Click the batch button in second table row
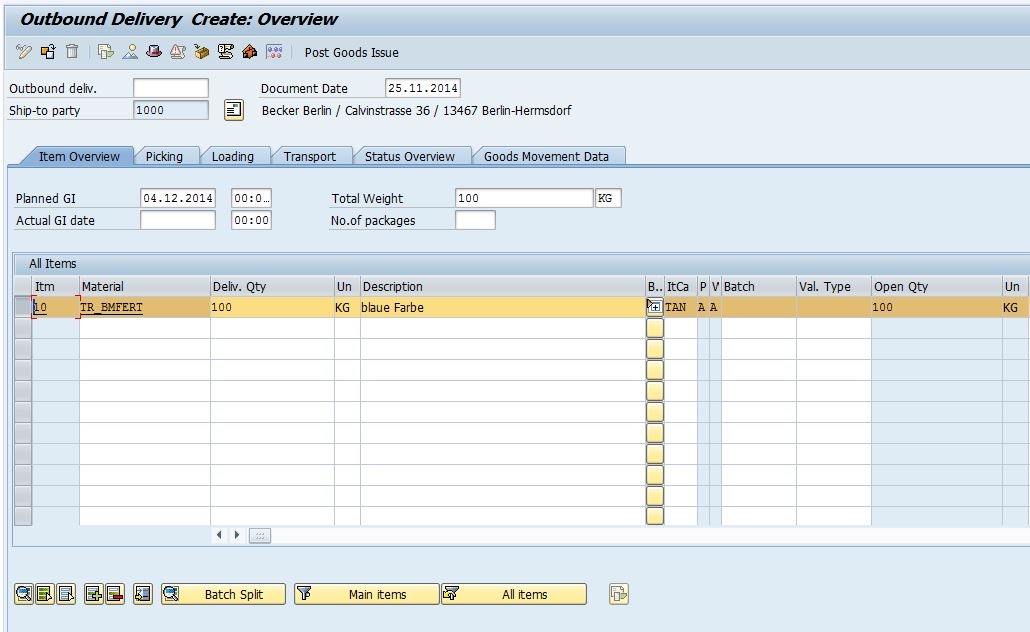 [x=654, y=328]
